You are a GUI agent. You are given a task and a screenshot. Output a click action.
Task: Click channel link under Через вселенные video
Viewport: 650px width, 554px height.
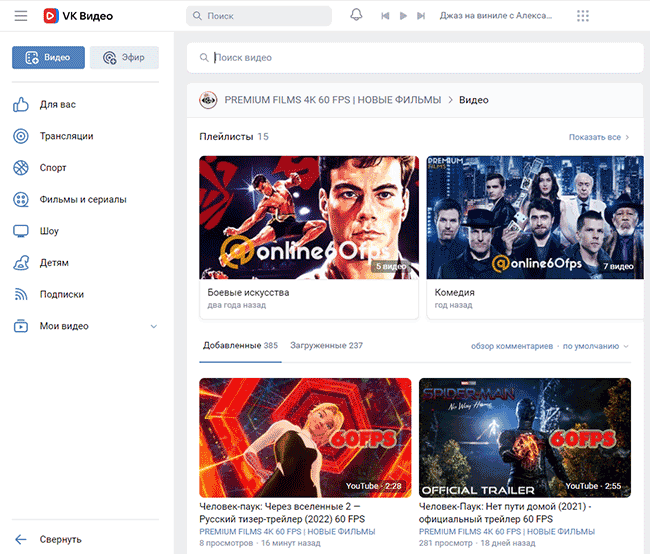point(287,532)
